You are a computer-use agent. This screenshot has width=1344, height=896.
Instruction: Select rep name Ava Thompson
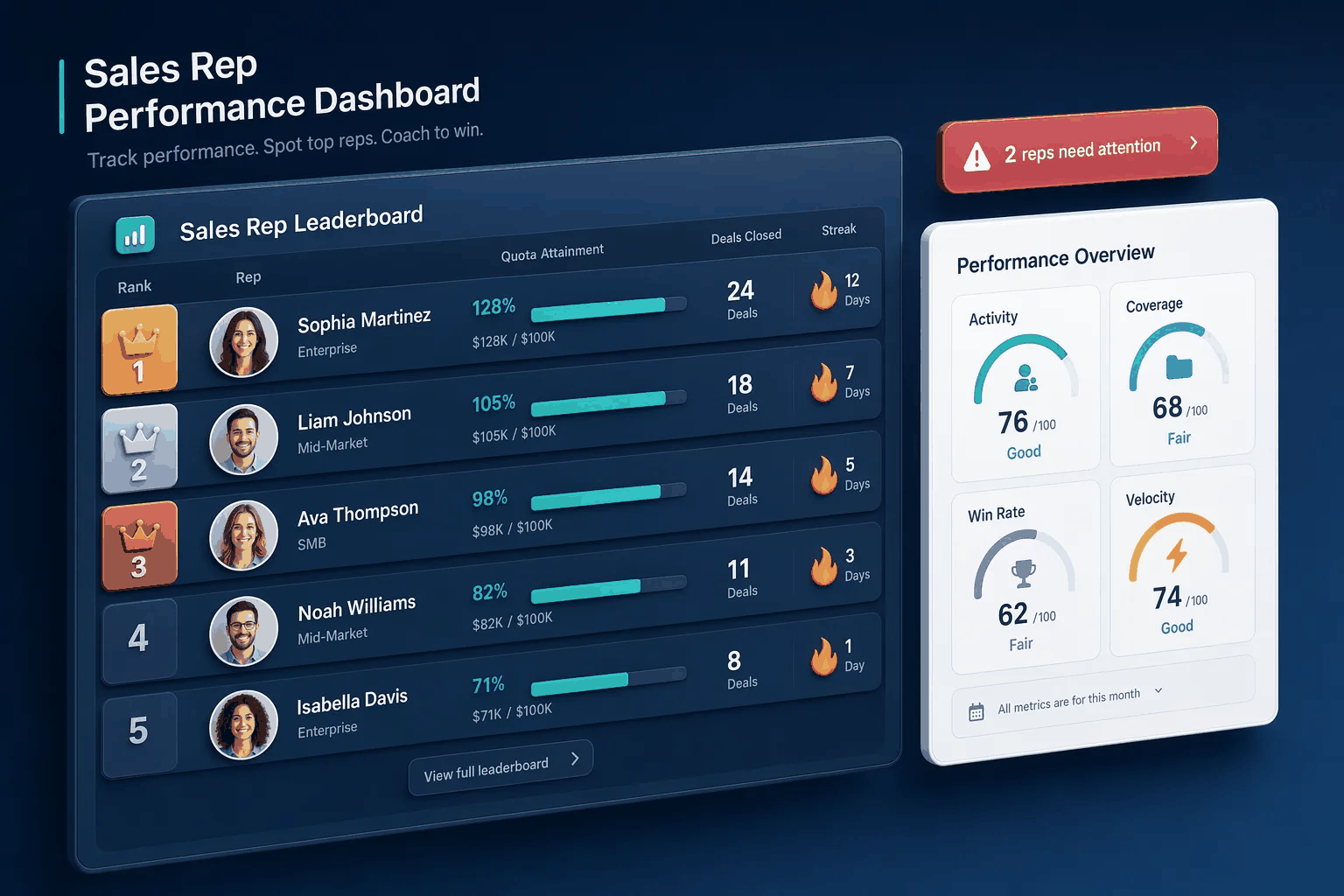(x=358, y=514)
